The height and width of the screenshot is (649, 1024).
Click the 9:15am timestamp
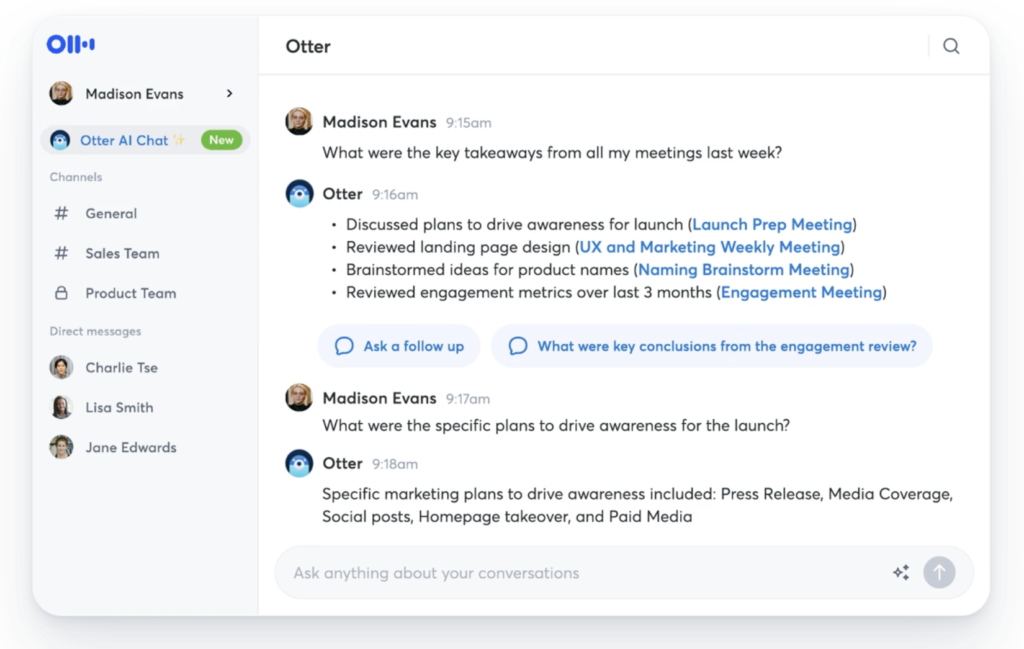[x=469, y=123]
